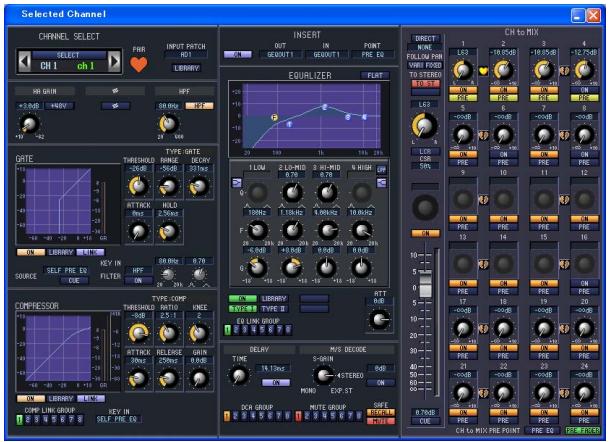The height and width of the screenshot is (442, 609).
Task: Open the Gate source SELF PRE EQ selector
Action: point(66,270)
